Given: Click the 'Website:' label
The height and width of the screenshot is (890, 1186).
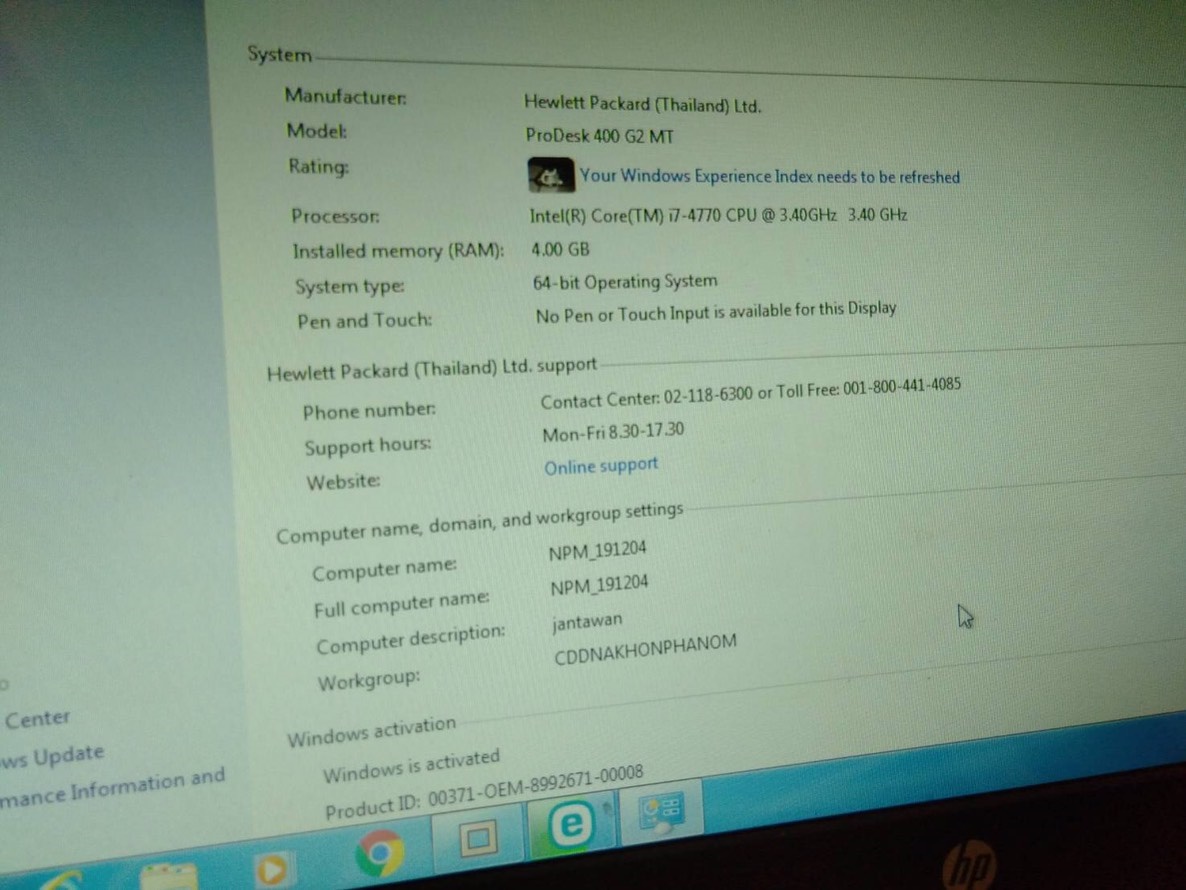Looking at the screenshot, I should [x=343, y=481].
